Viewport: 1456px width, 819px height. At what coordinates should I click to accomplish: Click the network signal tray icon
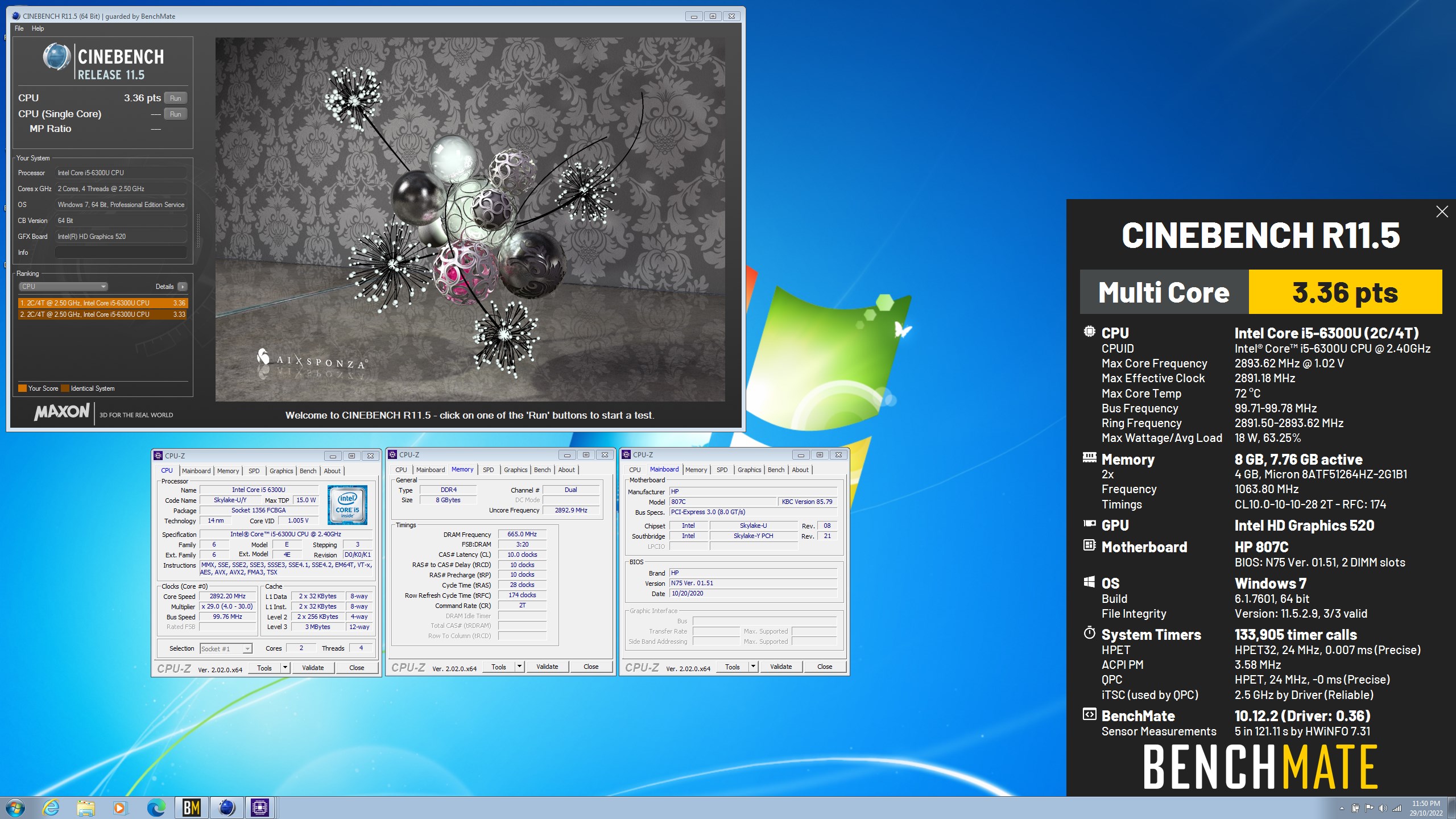tap(1397, 808)
